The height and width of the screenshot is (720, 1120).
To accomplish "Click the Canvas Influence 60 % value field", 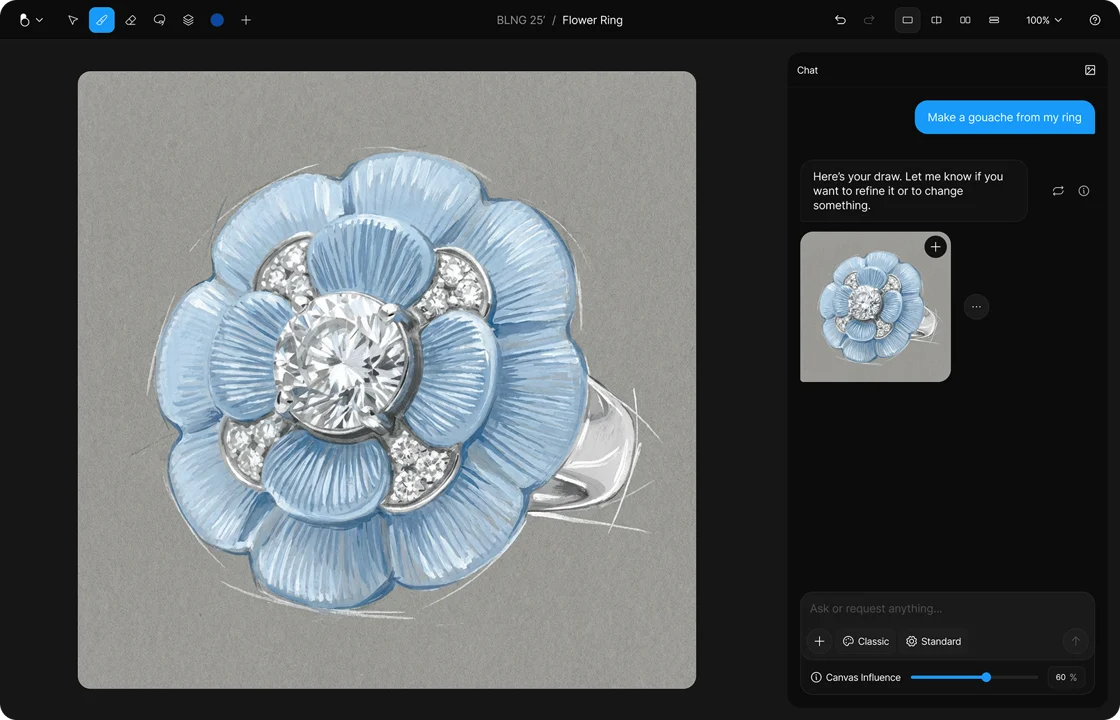I will [x=1066, y=677].
